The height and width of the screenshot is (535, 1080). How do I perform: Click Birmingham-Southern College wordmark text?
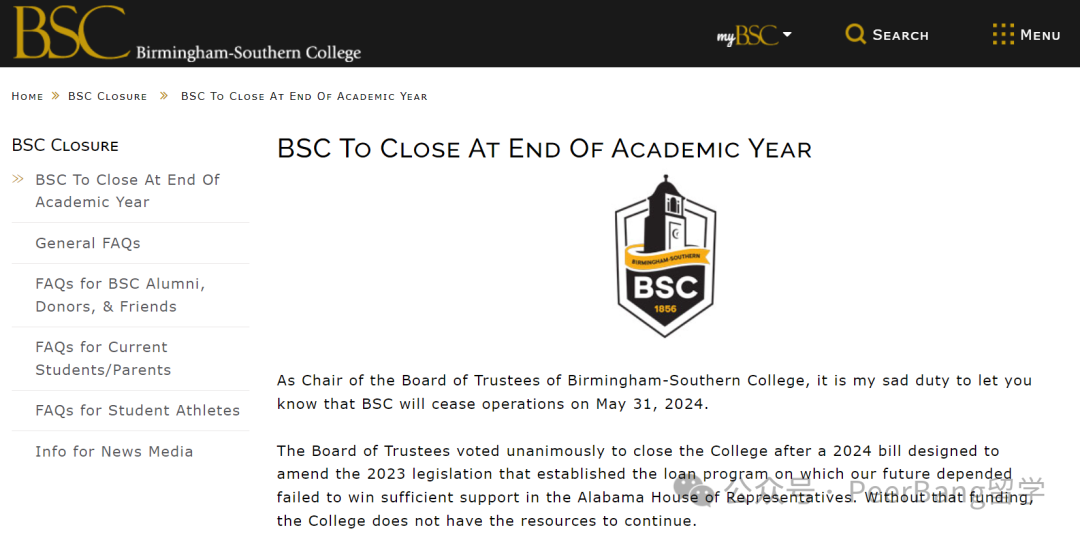(x=249, y=52)
